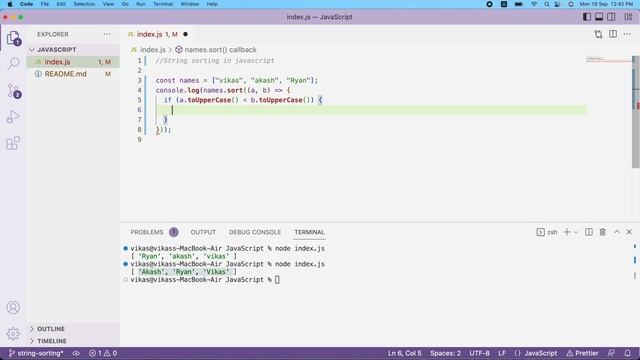Open the Wi-Fi menu bar icon
Image resolution: width=640 pixels, height=360 pixels.
click(534, 4)
